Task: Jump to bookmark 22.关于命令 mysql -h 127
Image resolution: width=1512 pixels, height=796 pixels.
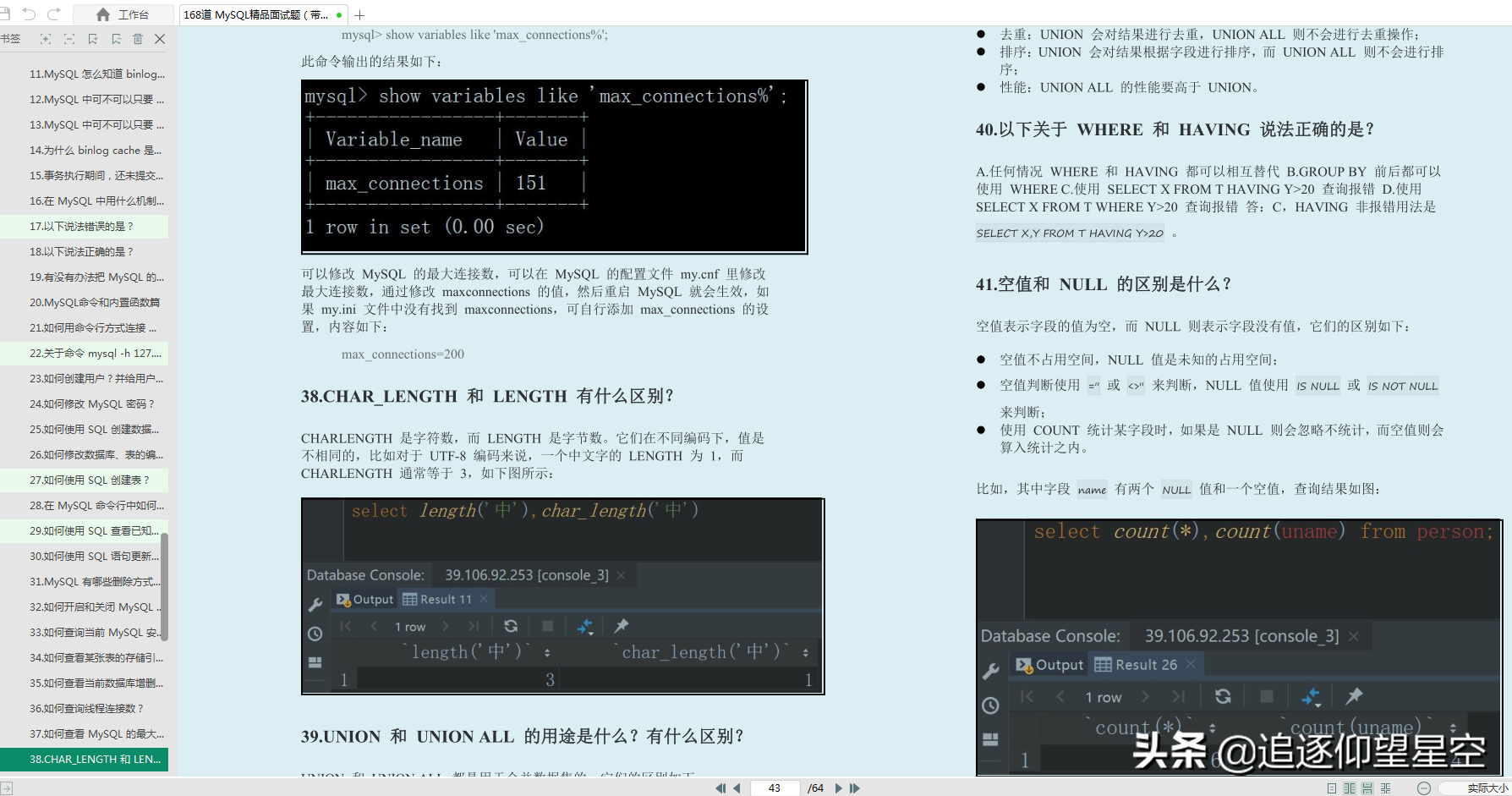Action: point(85,354)
